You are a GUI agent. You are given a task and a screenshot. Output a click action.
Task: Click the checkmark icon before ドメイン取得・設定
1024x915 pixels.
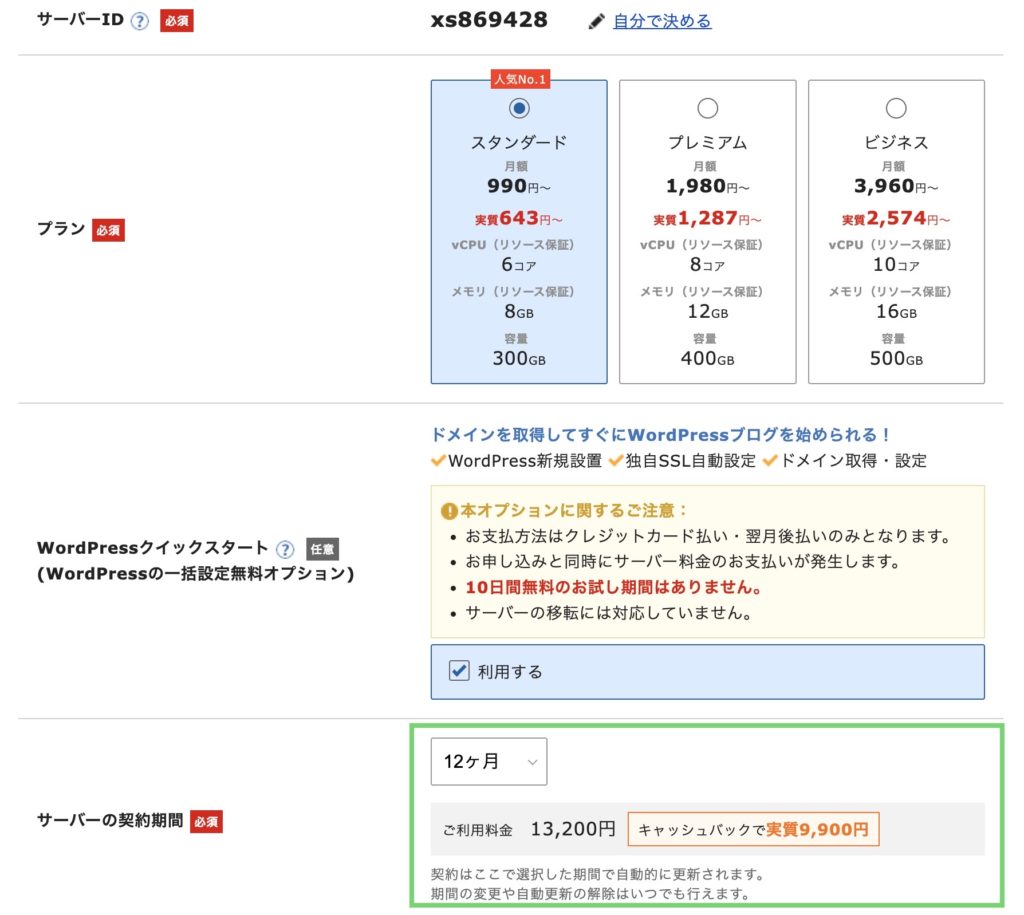(769, 461)
